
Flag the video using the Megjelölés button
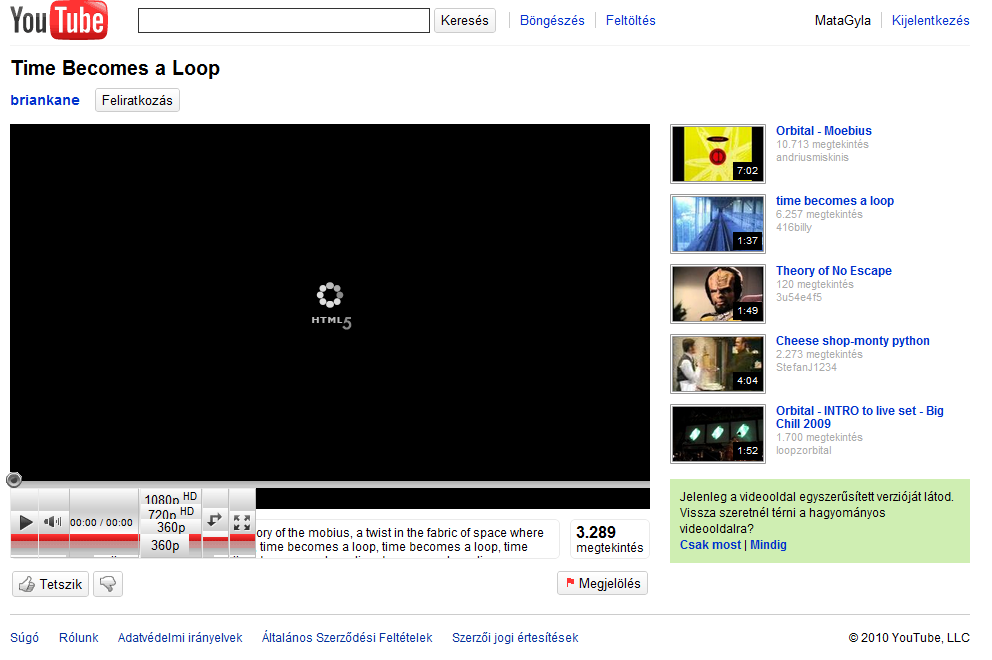602,583
